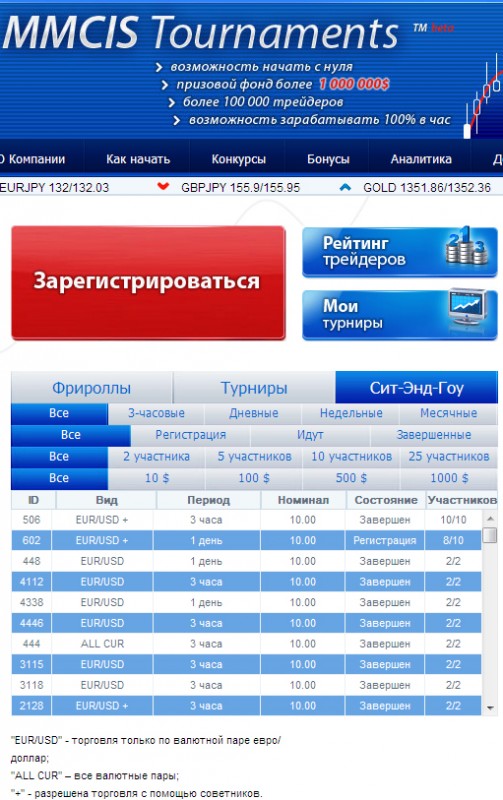Sort table by Период column header
This screenshot has width=503, height=800.
(x=208, y=500)
